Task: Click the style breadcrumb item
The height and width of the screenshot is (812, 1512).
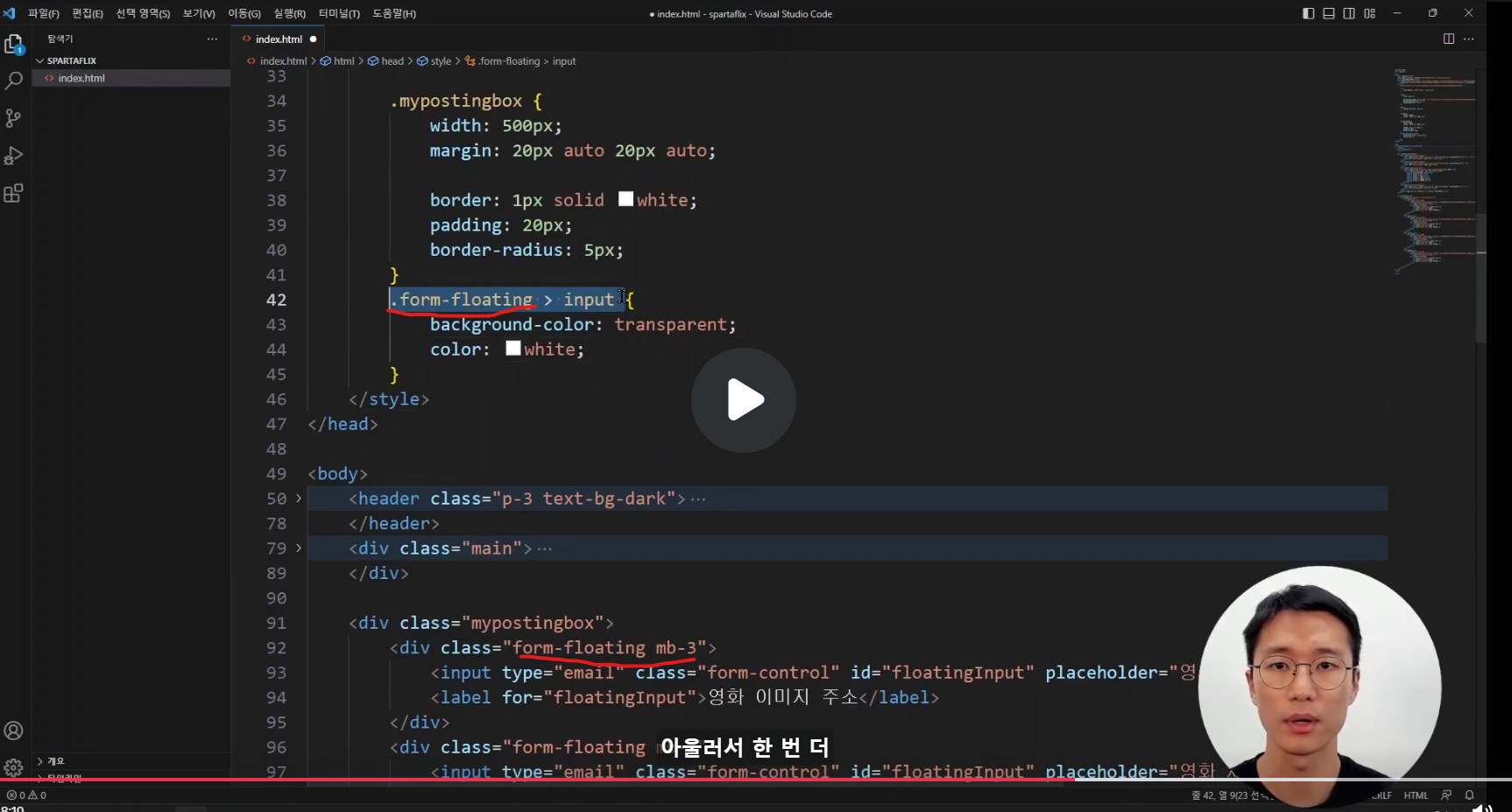Action: tap(441, 61)
